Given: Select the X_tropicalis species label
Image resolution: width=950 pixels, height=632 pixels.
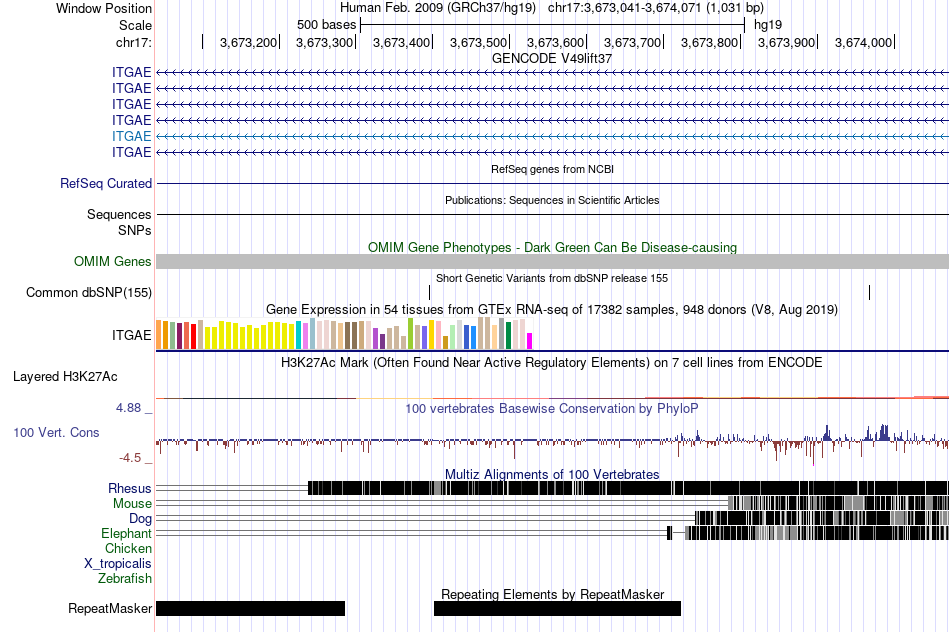Looking at the screenshot, I should [118, 564].
